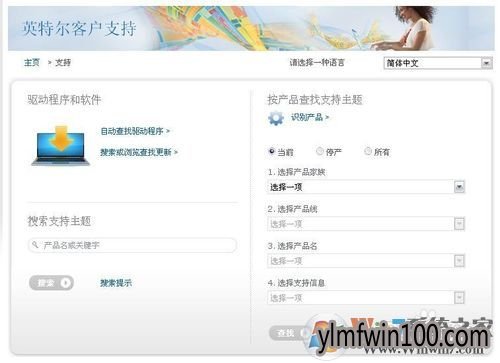Click the 搜索支持主题 heading
The height and width of the screenshot is (363, 500).
point(59,221)
